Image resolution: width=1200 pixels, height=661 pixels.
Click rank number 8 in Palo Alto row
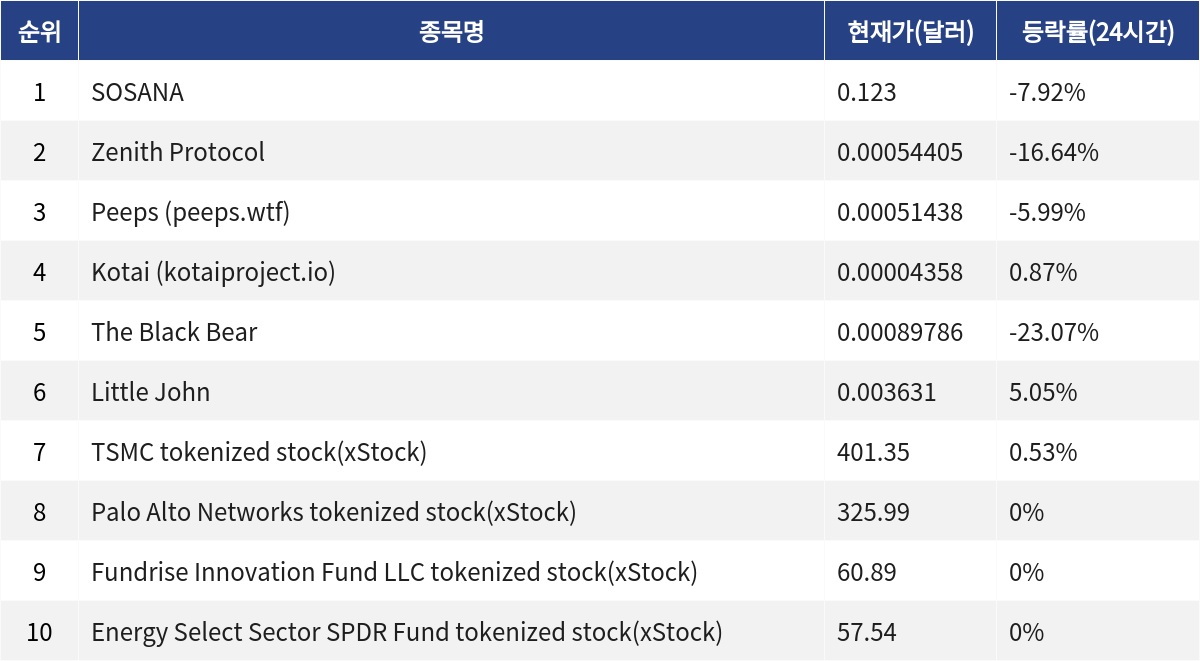click(x=39, y=513)
